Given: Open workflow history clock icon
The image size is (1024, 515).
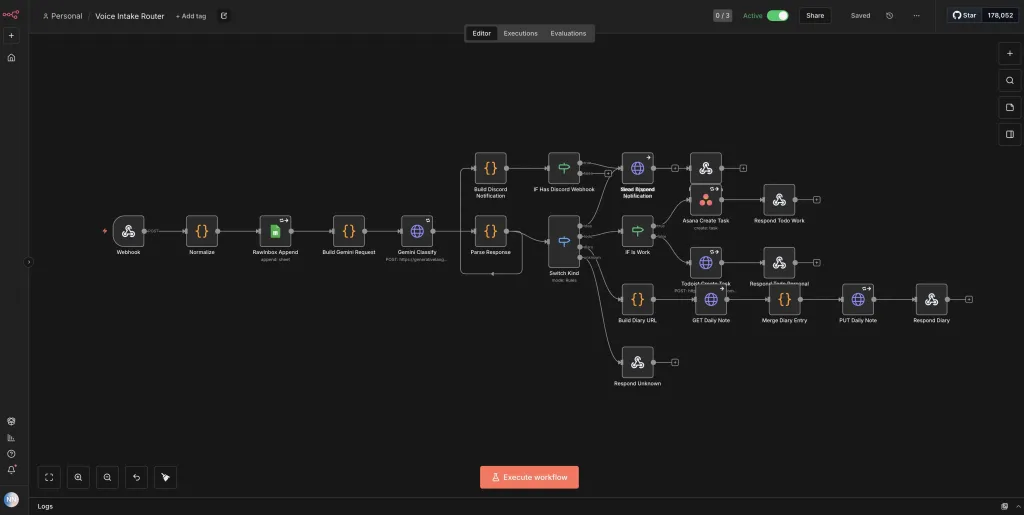Looking at the screenshot, I should click(889, 16).
